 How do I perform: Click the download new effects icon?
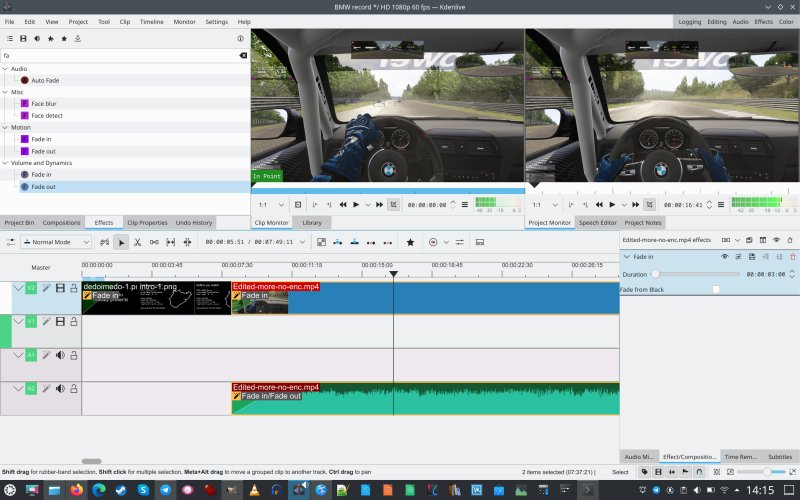[x=79, y=39]
